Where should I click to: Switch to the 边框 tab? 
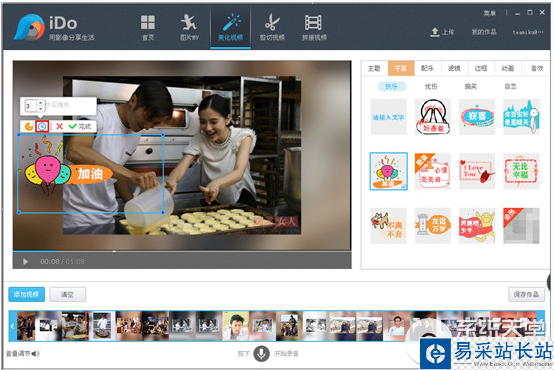tap(481, 68)
